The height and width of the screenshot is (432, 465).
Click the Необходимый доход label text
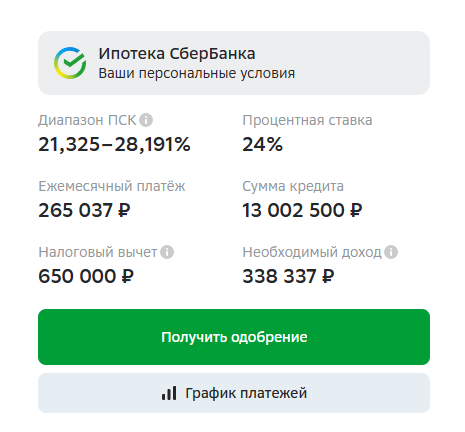pyautogui.click(x=312, y=252)
